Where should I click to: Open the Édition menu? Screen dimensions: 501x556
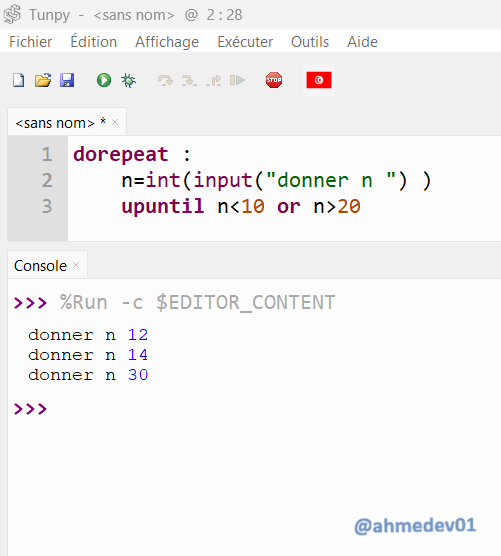94,41
